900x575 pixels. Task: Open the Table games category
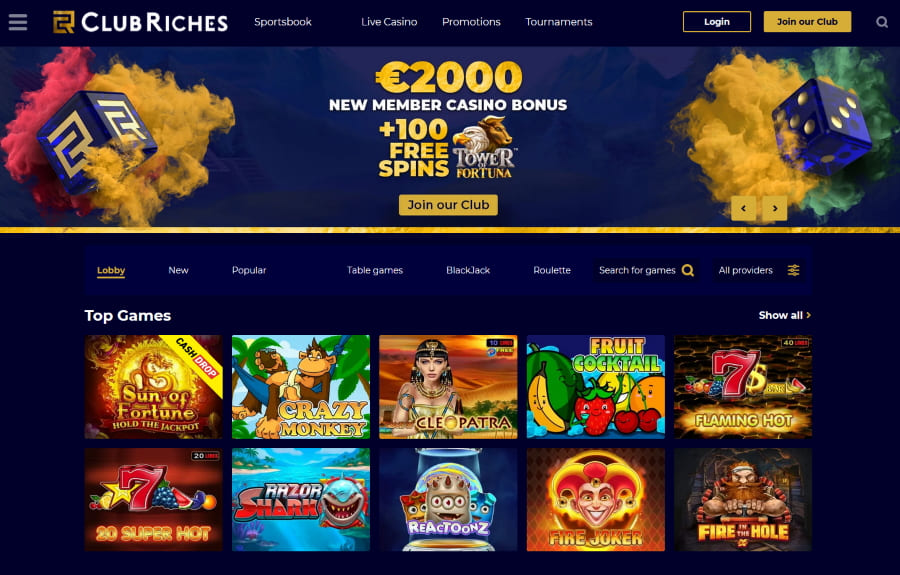[375, 270]
